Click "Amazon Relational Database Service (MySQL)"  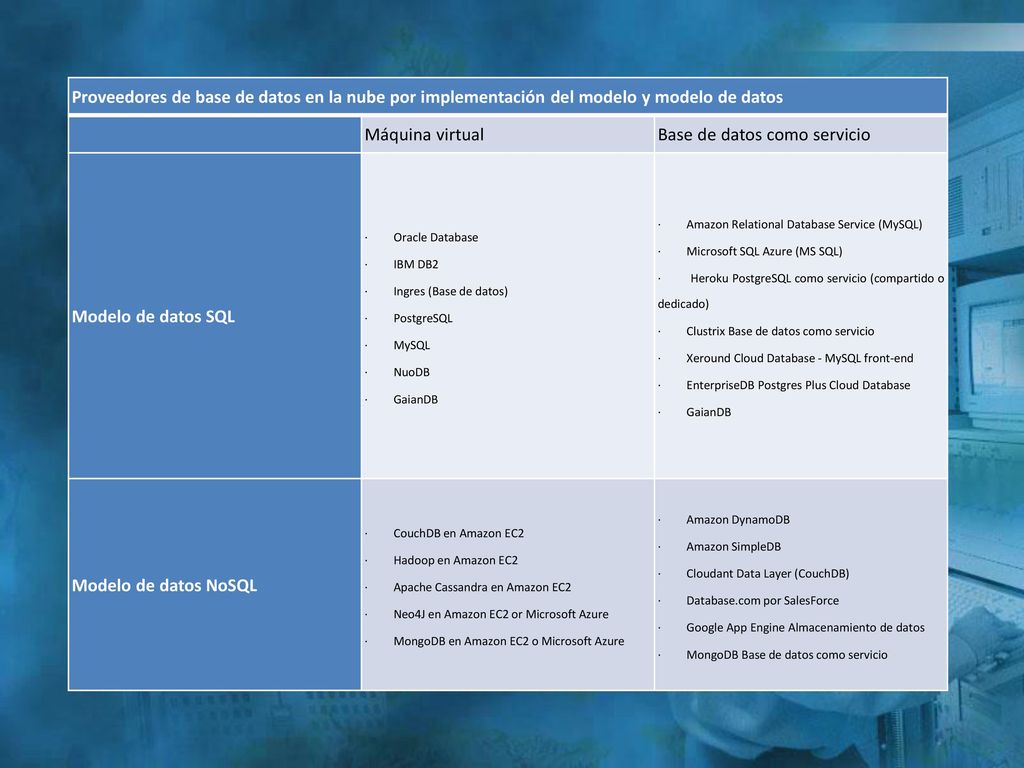click(x=804, y=225)
